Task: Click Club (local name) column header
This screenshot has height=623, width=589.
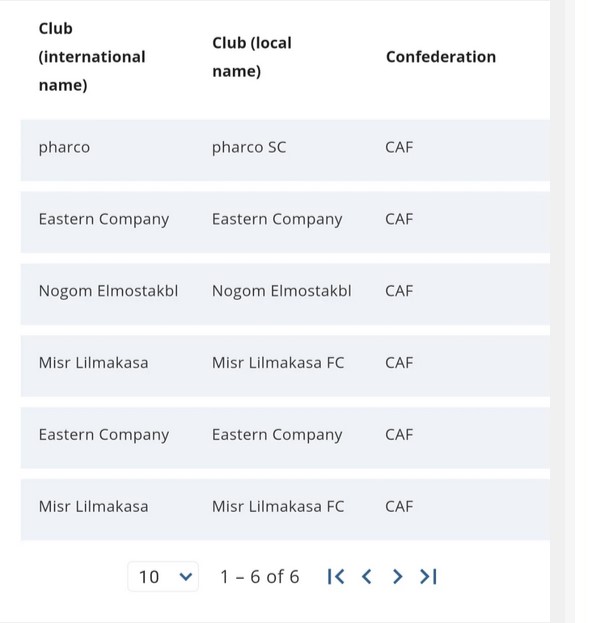Action: 252,57
